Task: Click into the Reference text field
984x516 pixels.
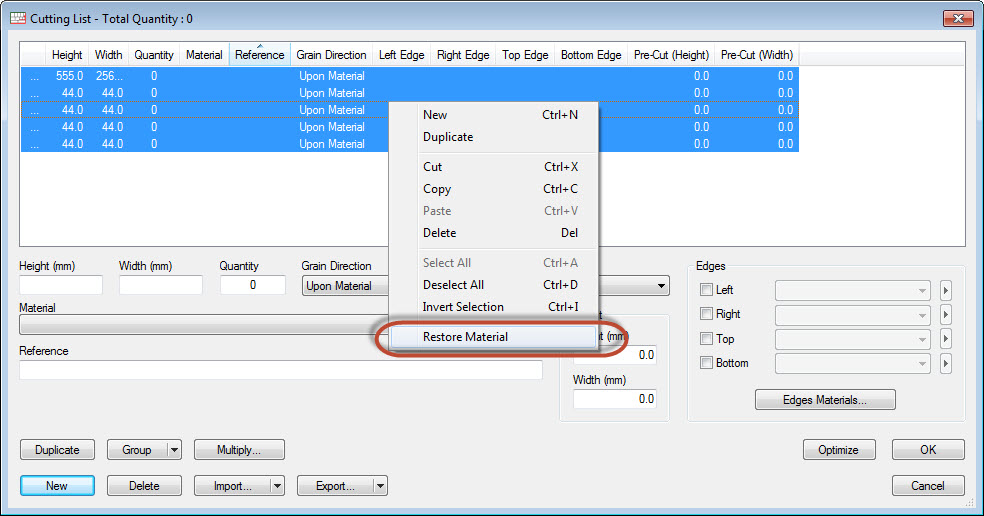Action: pos(281,370)
